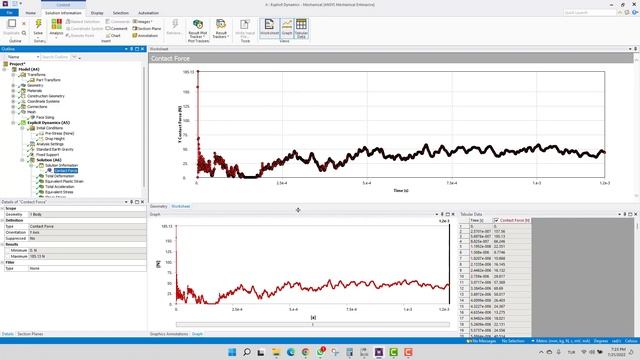The image size is (640, 360).
Task: Expand the Construction Geometry node
Action: 13,96
